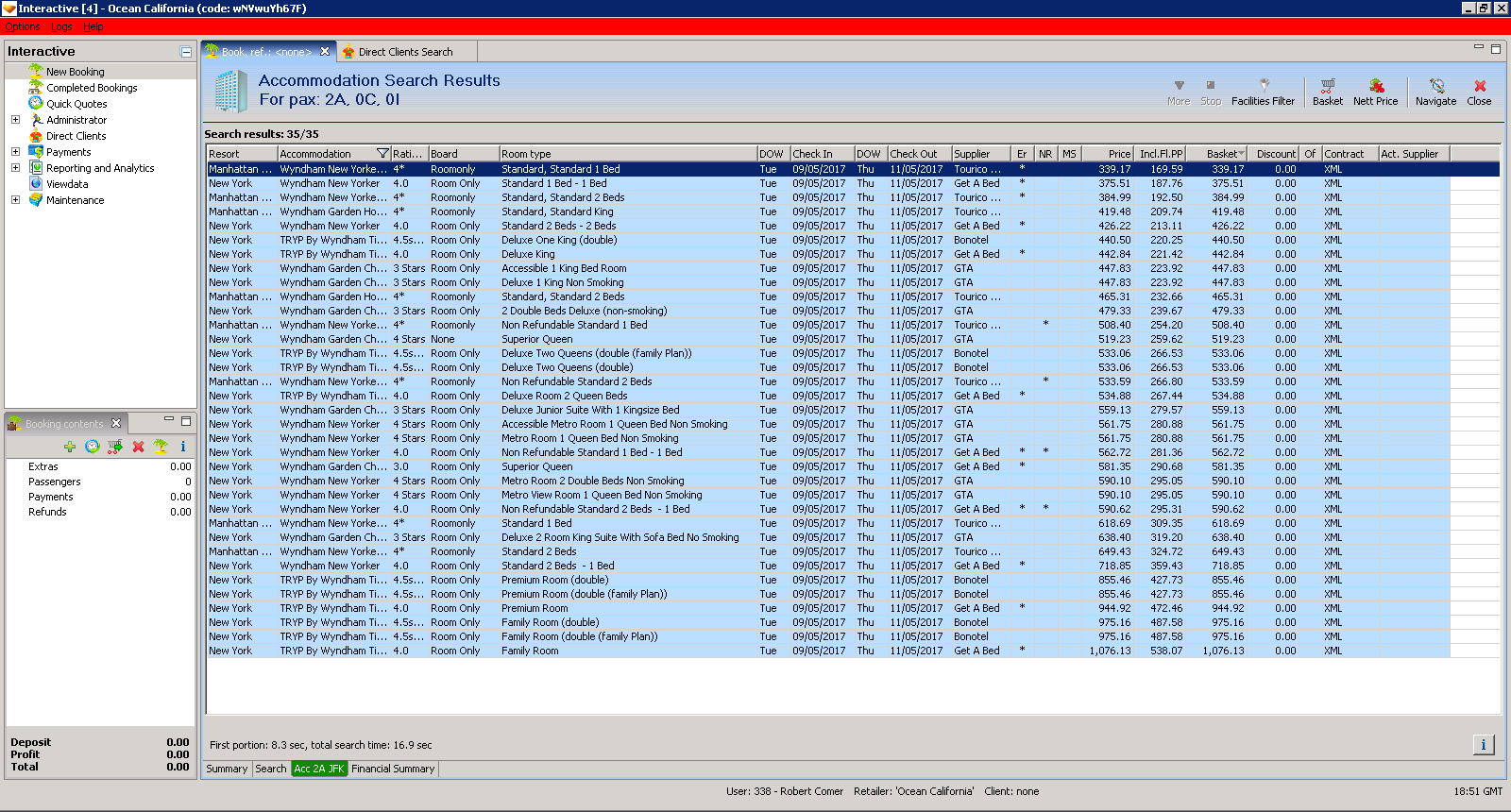The image size is (1511, 812).
Task: Close the Booking contents tab
Action: (x=116, y=423)
